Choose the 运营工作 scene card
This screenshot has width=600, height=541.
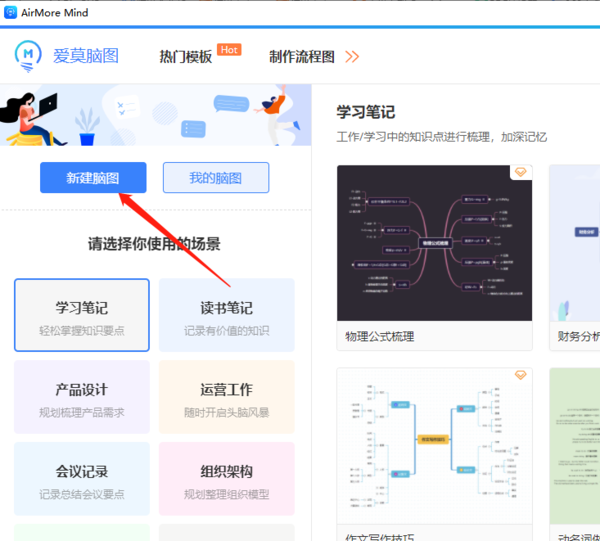pyautogui.click(x=226, y=397)
